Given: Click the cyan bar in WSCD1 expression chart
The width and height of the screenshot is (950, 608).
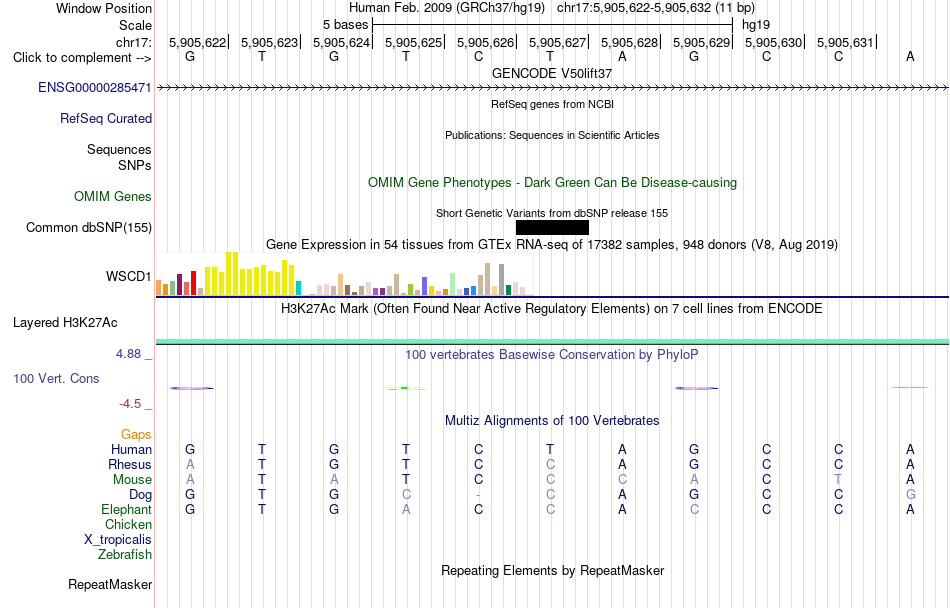Looking at the screenshot, I should [299, 288].
